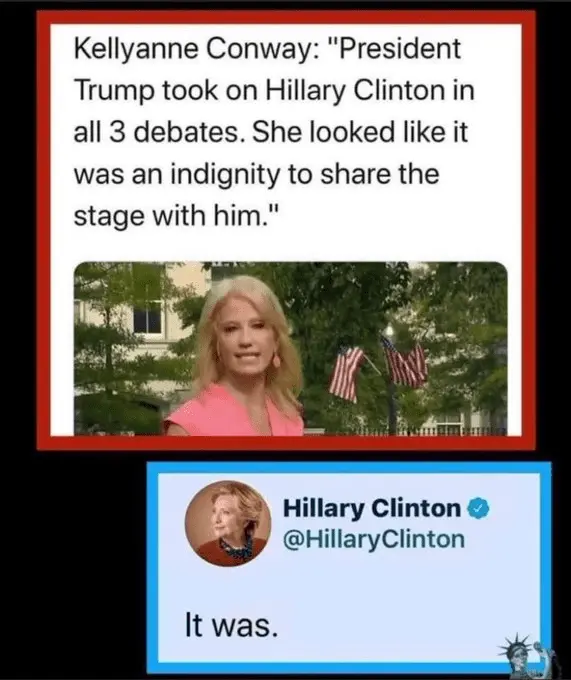The height and width of the screenshot is (680, 571).
Task: Click the pink dress in the thumbnail
Action: tap(233, 412)
